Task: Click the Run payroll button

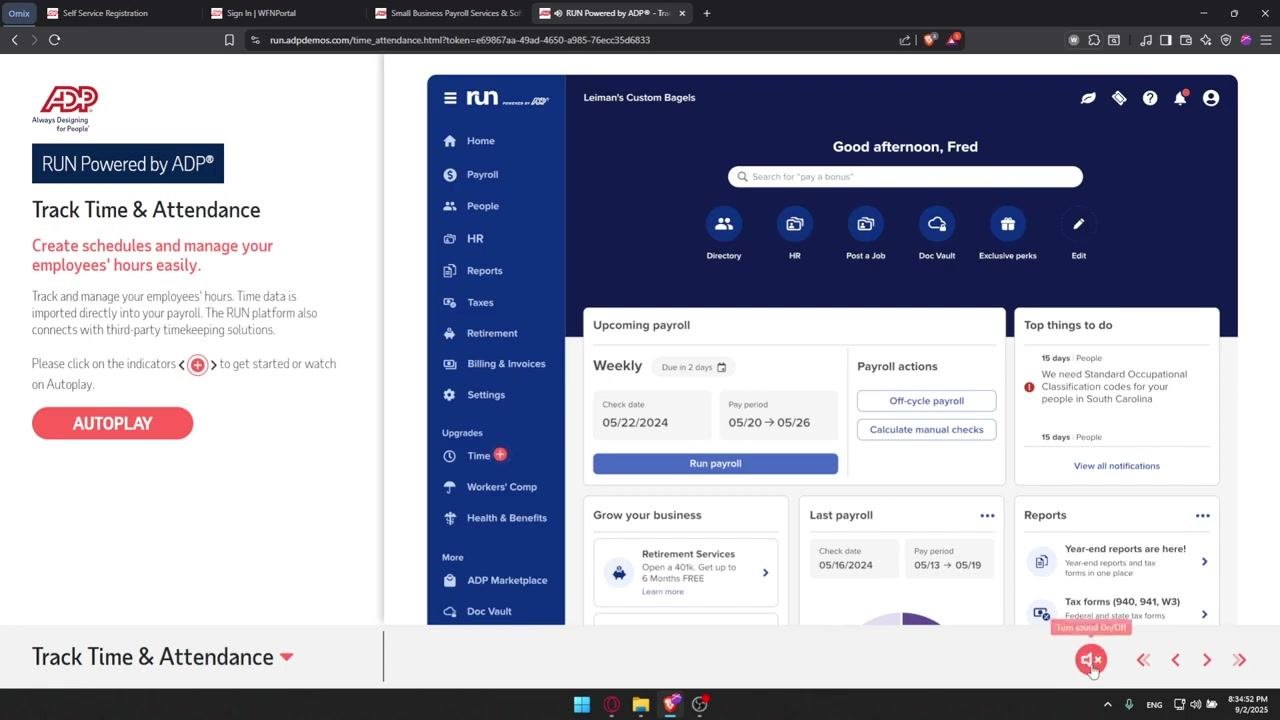Action: tap(715, 464)
